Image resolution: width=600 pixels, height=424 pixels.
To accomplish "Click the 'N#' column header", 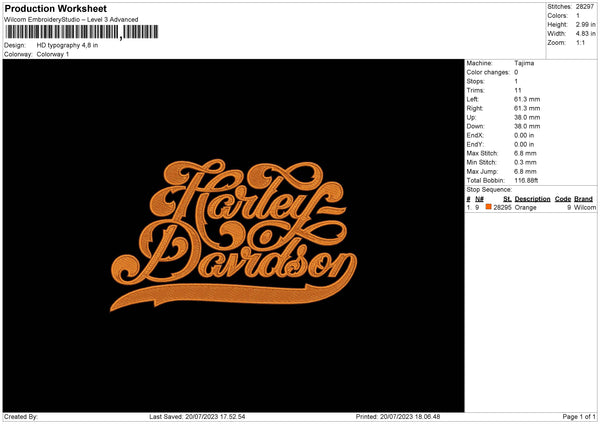I will (479, 199).
